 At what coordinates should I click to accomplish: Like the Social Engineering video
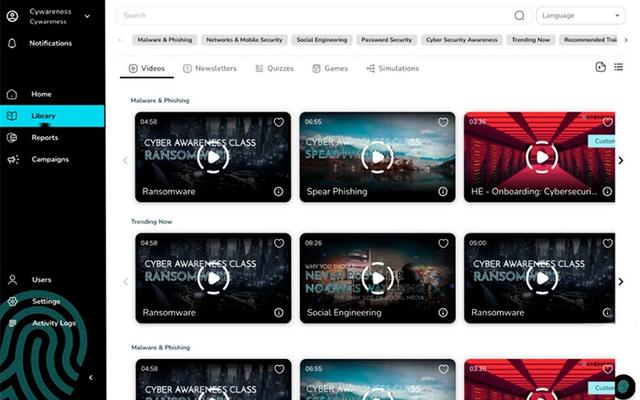(x=442, y=243)
